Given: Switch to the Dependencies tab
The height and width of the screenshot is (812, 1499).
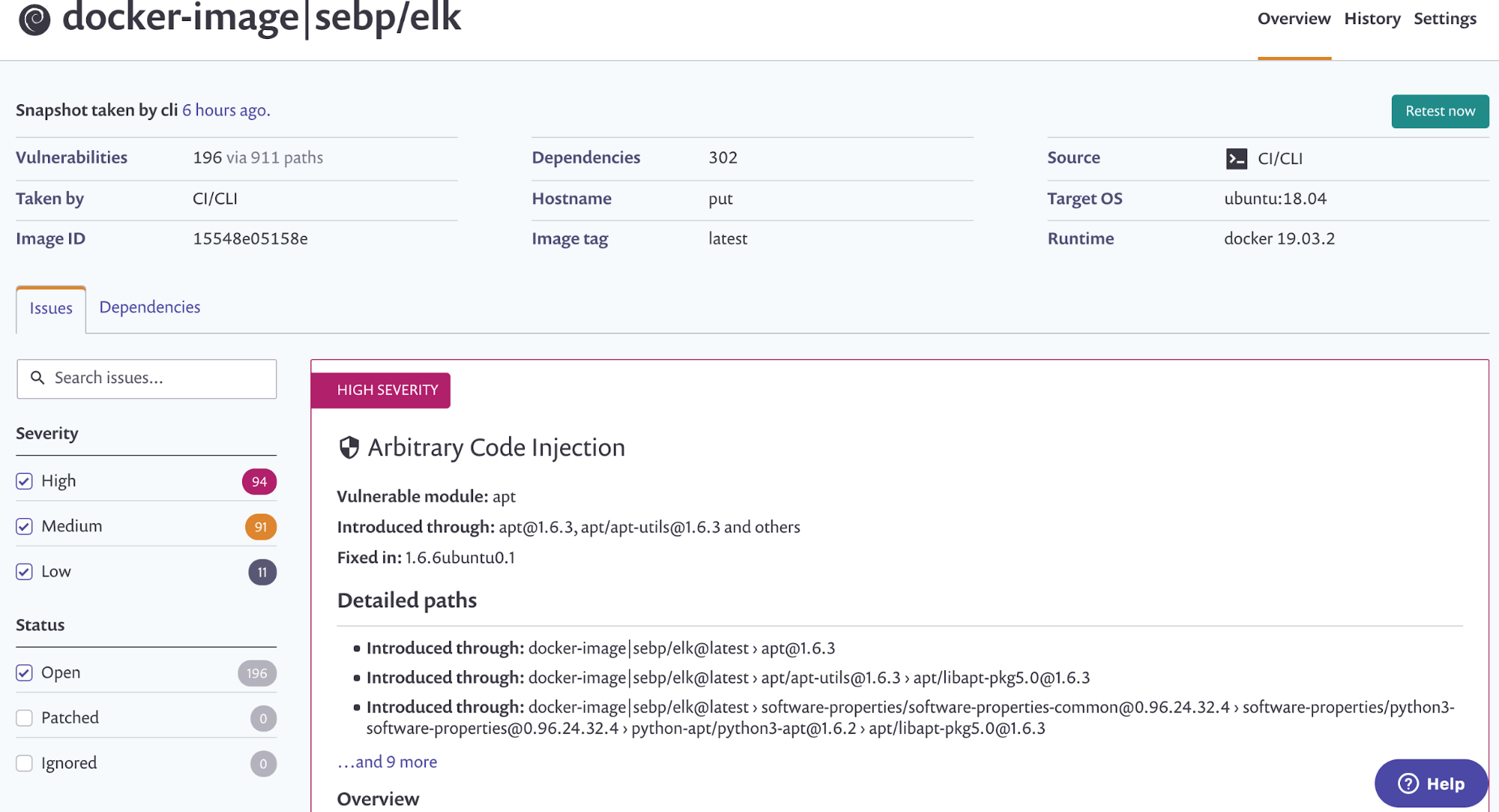Looking at the screenshot, I should pyautogui.click(x=150, y=307).
